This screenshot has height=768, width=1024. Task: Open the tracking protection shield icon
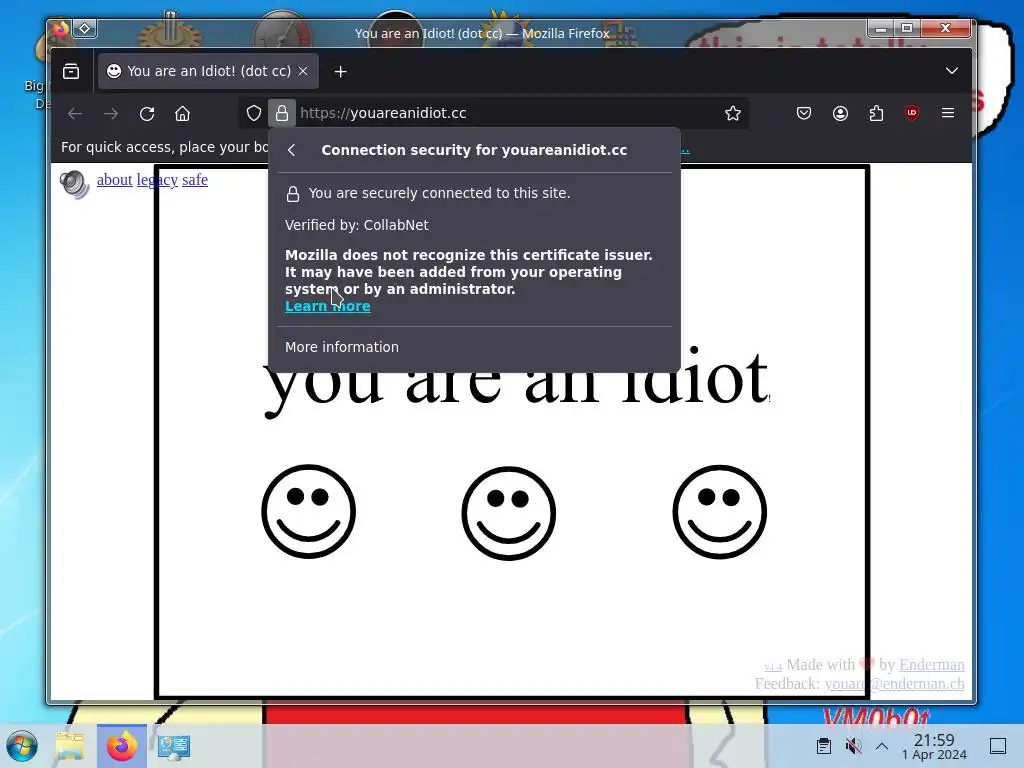[254, 113]
